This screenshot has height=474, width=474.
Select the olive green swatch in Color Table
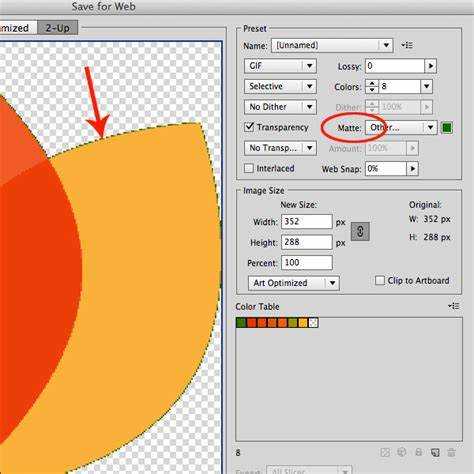click(x=293, y=323)
